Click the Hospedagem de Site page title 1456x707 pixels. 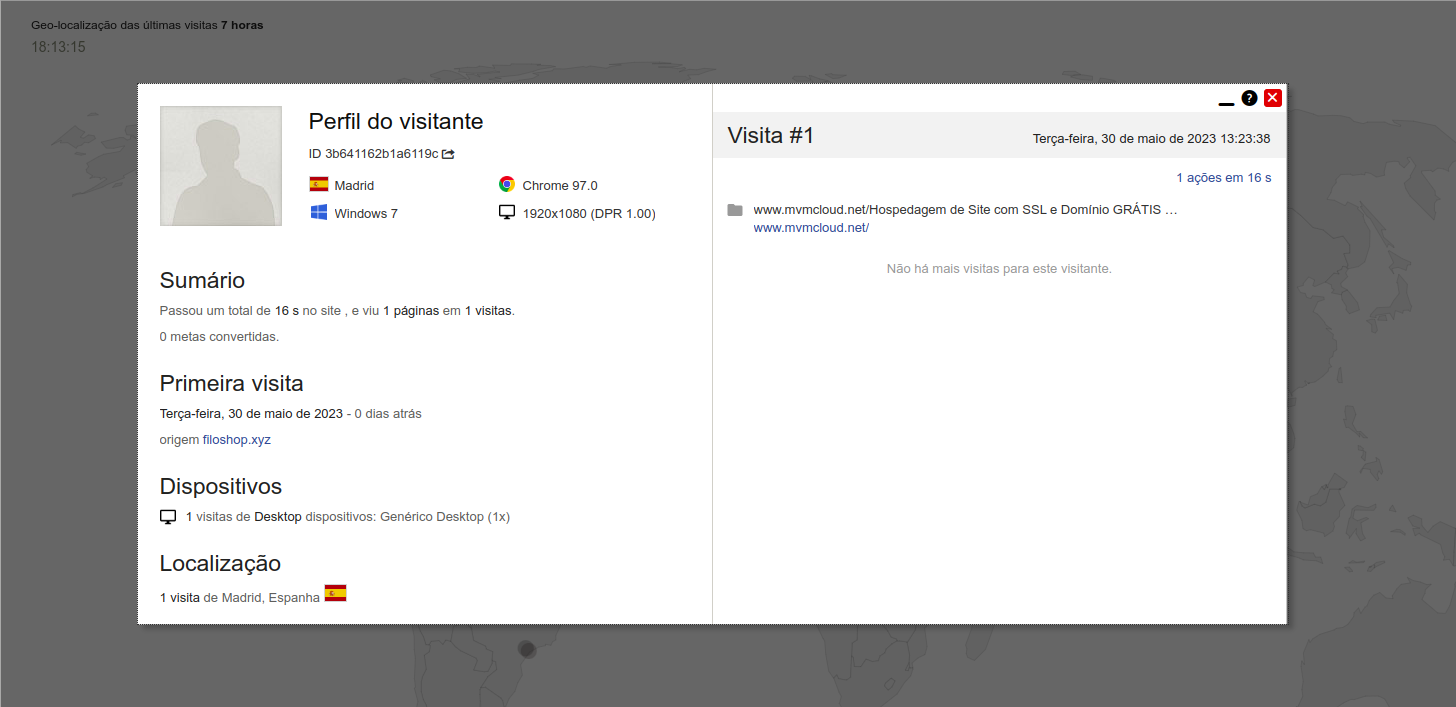965,210
